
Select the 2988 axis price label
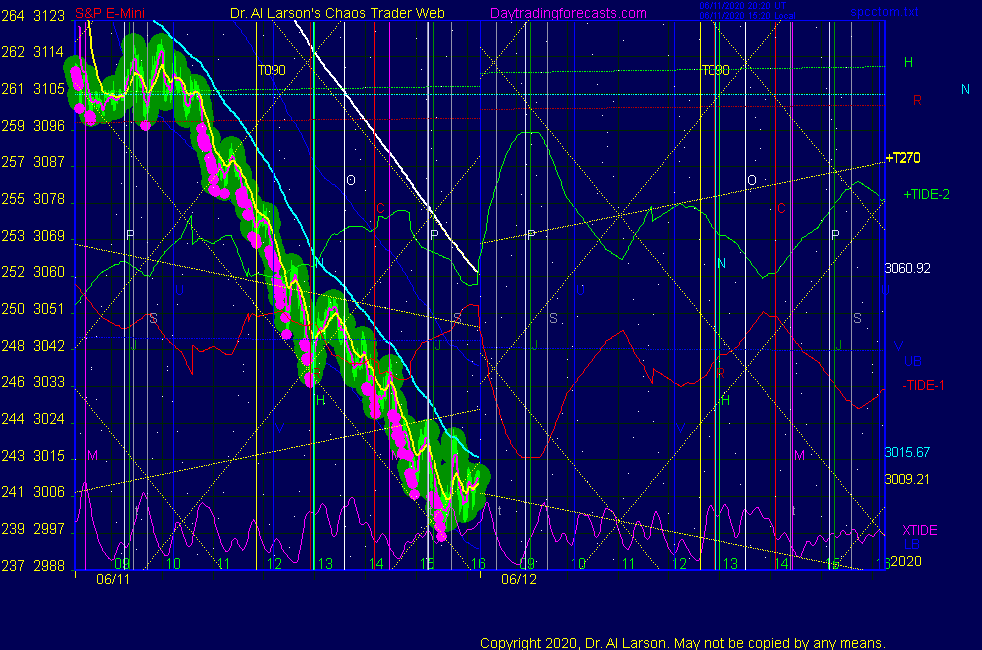(x=49, y=565)
